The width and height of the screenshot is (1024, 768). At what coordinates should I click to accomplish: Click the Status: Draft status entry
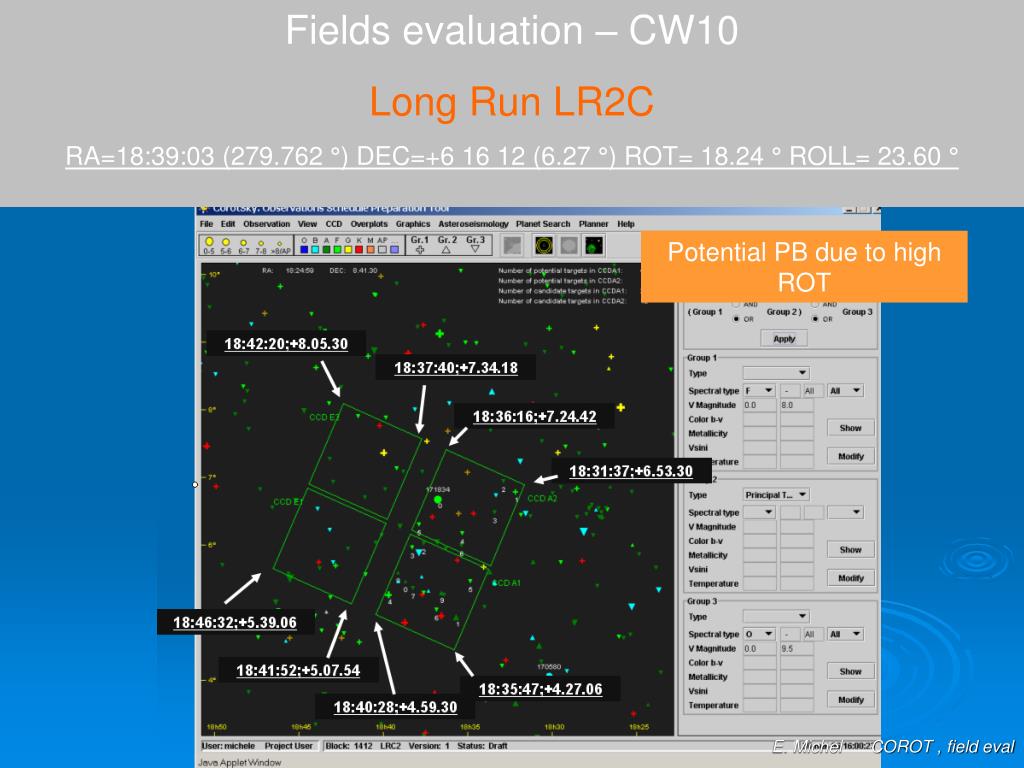[x=482, y=745]
